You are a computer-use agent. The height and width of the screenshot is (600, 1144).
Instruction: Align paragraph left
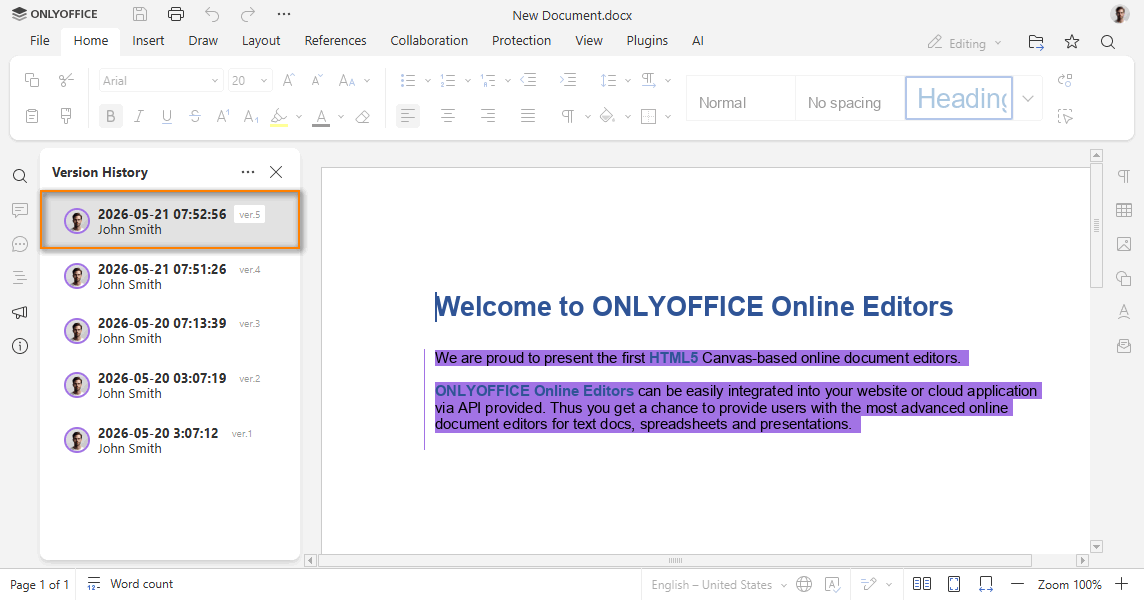pyautogui.click(x=408, y=116)
